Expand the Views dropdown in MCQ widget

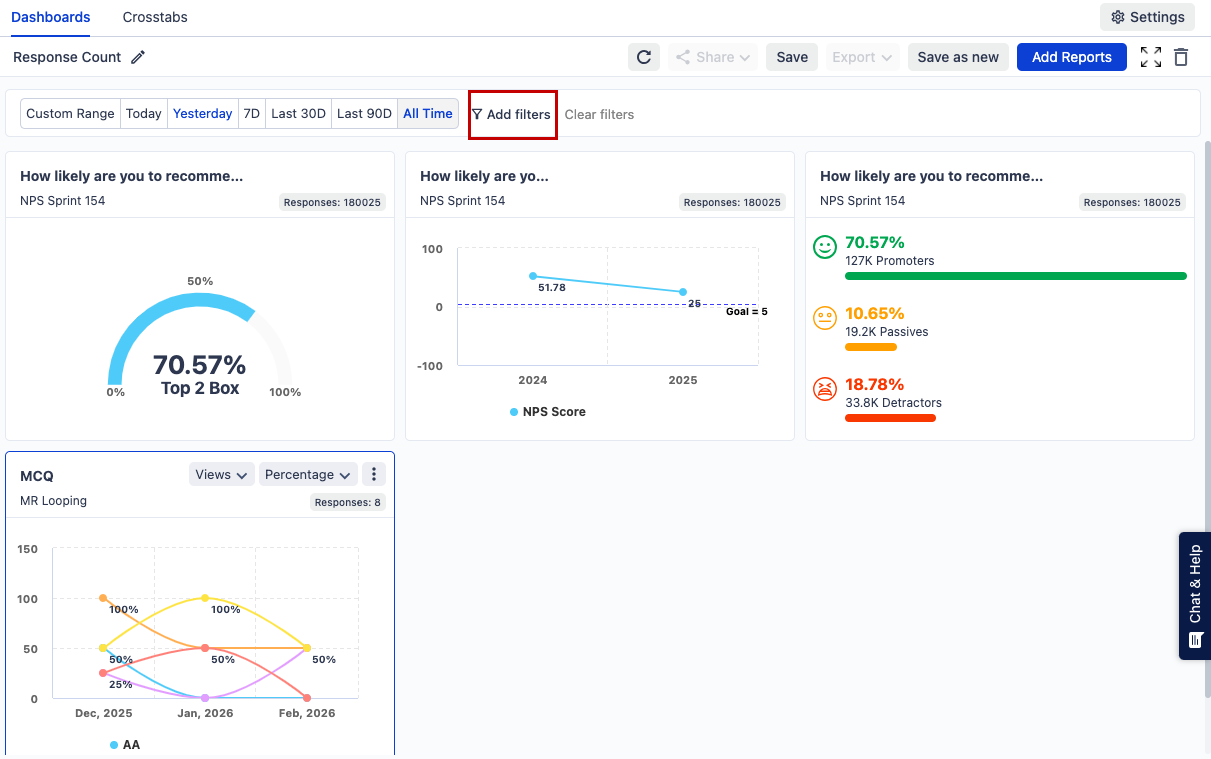point(222,474)
